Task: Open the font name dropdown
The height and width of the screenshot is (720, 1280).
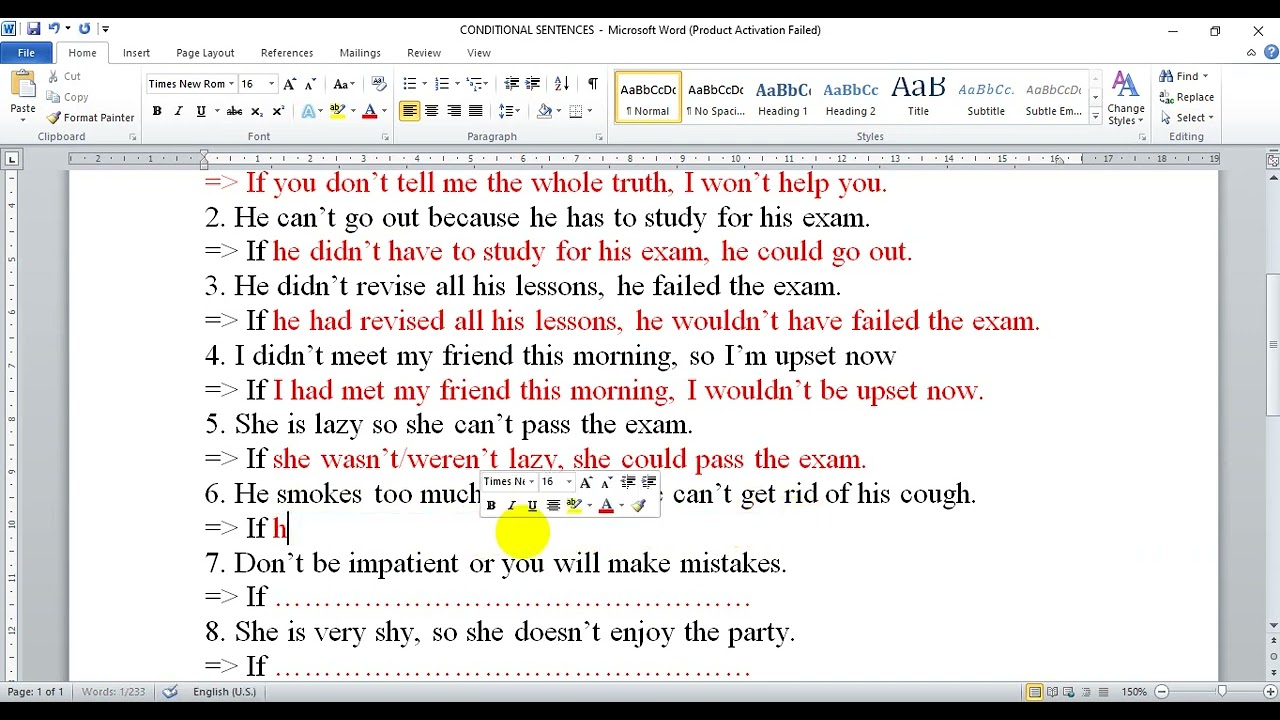Action: pyautogui.click(x=231, y=84)
